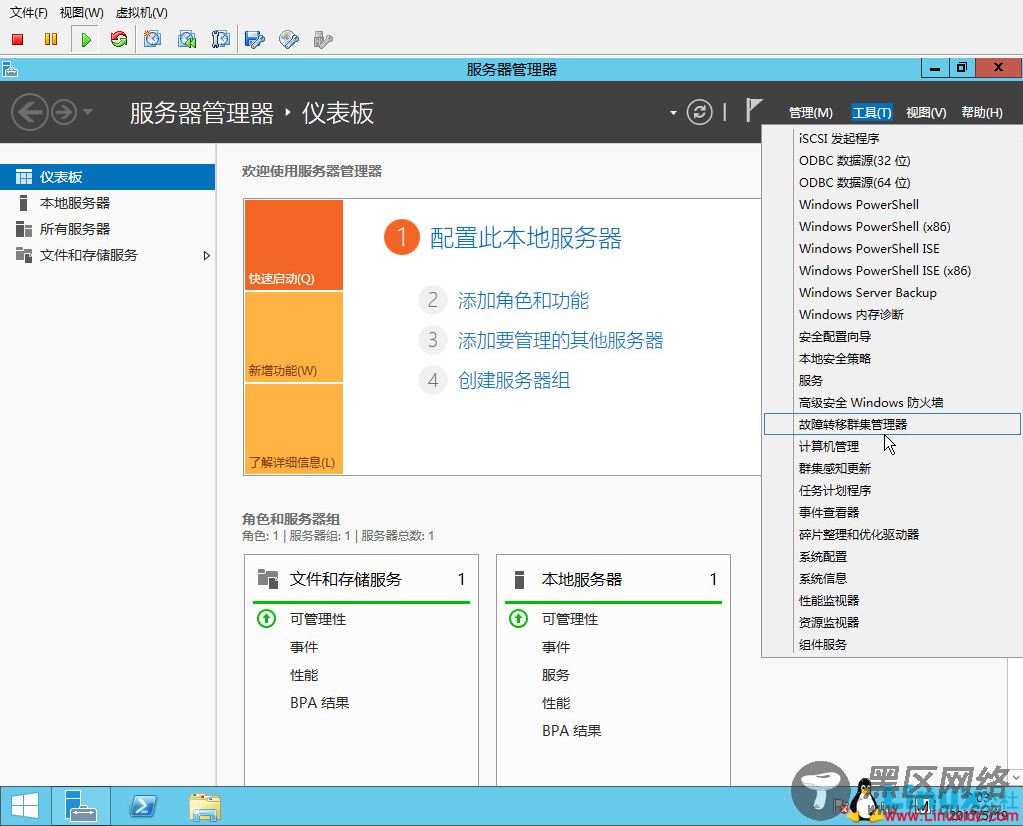1023x826 pixels.
Task: Click the 快速启动(Q) orange tile
Action: tap(294, 245)
